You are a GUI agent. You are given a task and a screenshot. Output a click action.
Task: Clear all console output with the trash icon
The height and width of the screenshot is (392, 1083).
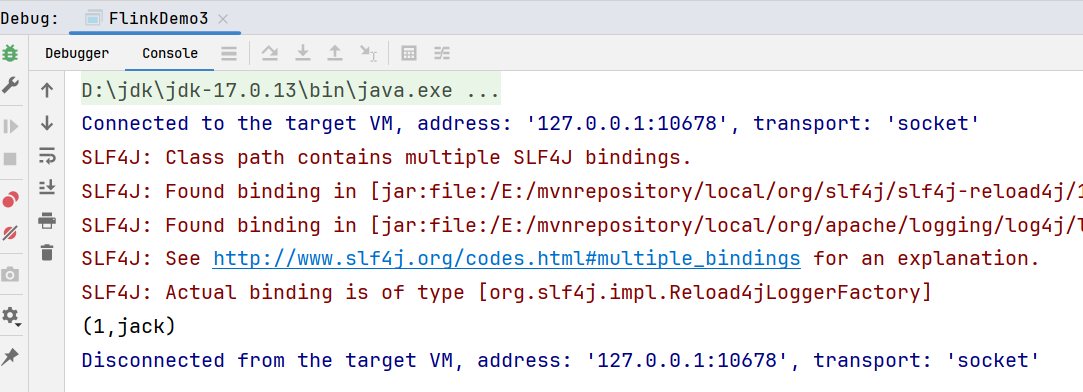tap(47, 253)
